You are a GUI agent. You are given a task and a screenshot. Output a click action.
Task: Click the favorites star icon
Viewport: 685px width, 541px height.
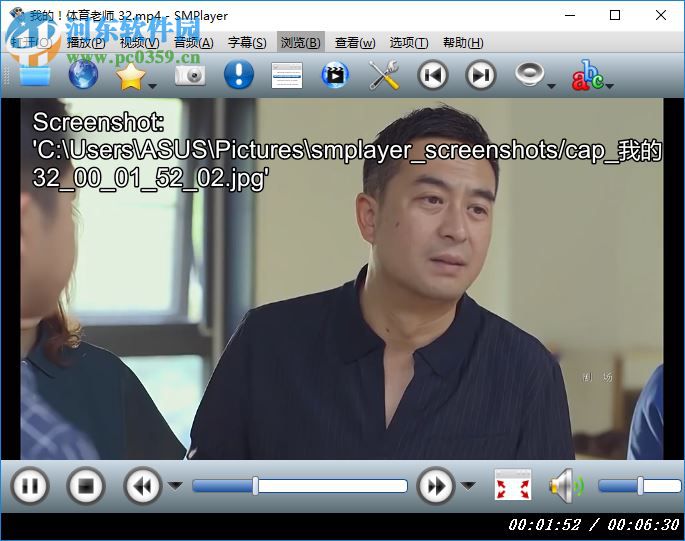coord(131,75)
